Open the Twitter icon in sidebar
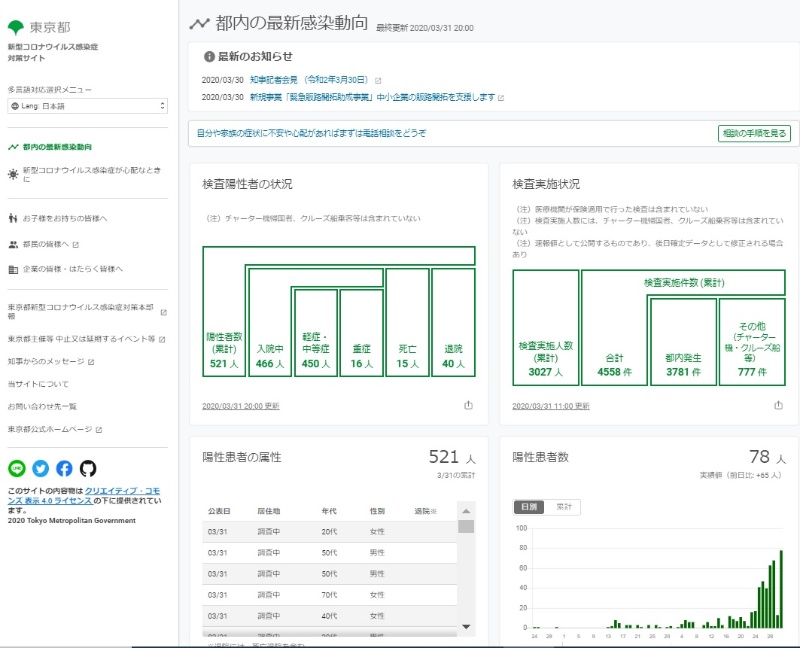 (40, 468)
